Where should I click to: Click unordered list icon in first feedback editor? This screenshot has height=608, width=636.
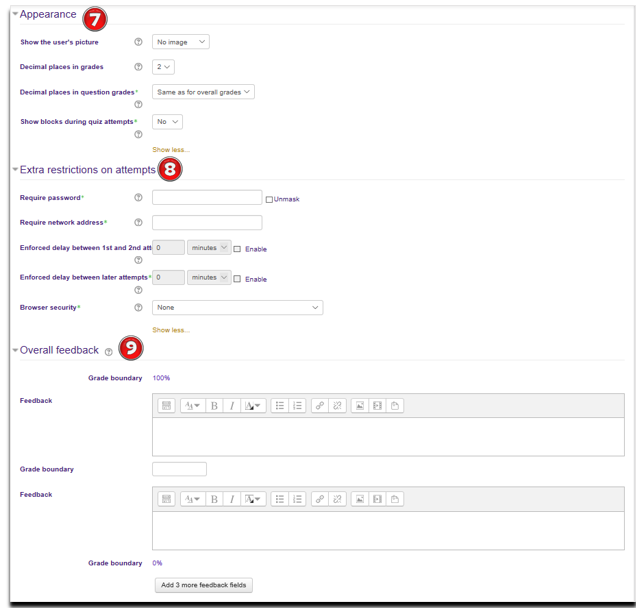(280, 406)
